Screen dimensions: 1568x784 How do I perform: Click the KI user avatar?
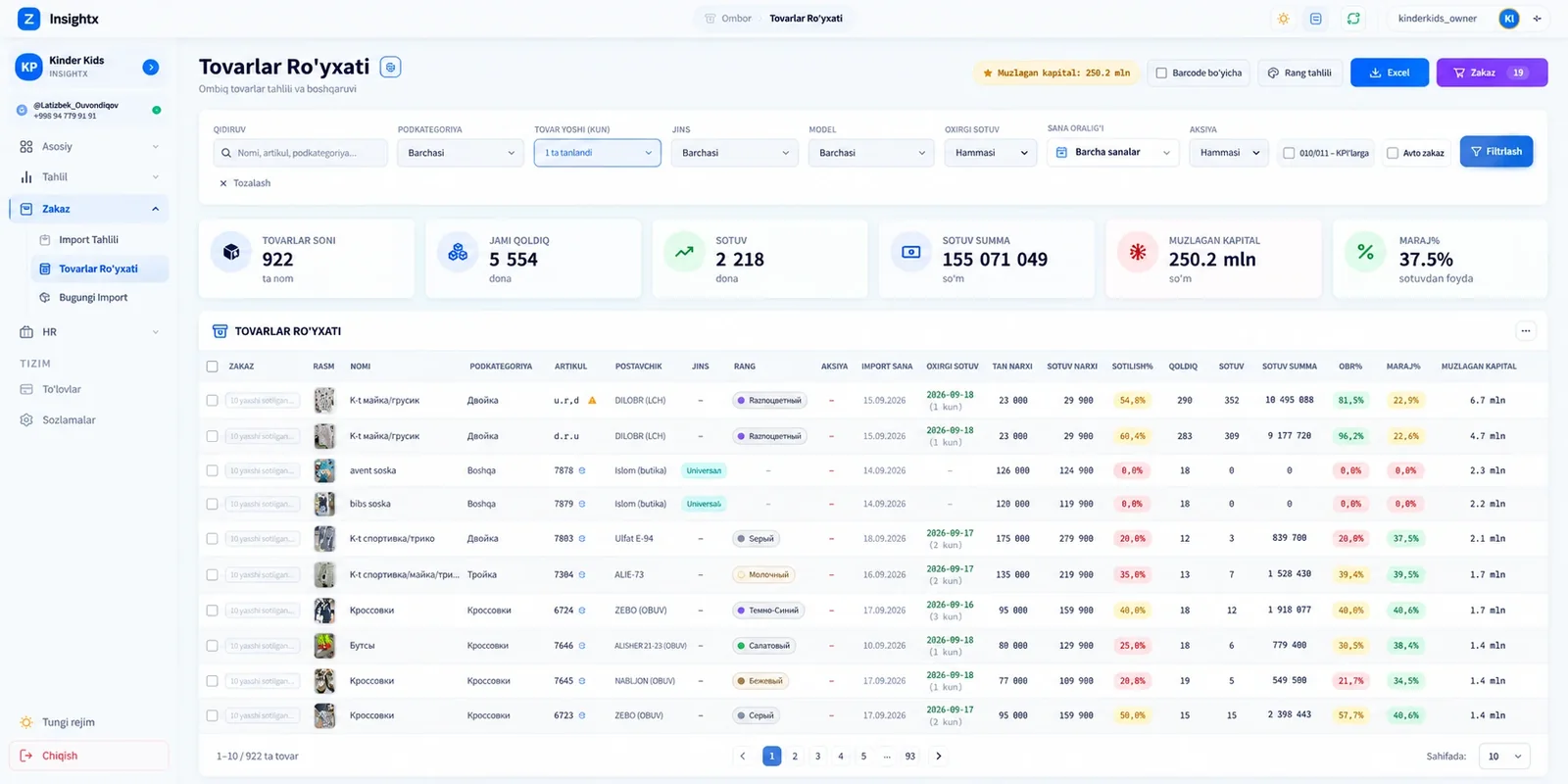tap(1509, 19)
